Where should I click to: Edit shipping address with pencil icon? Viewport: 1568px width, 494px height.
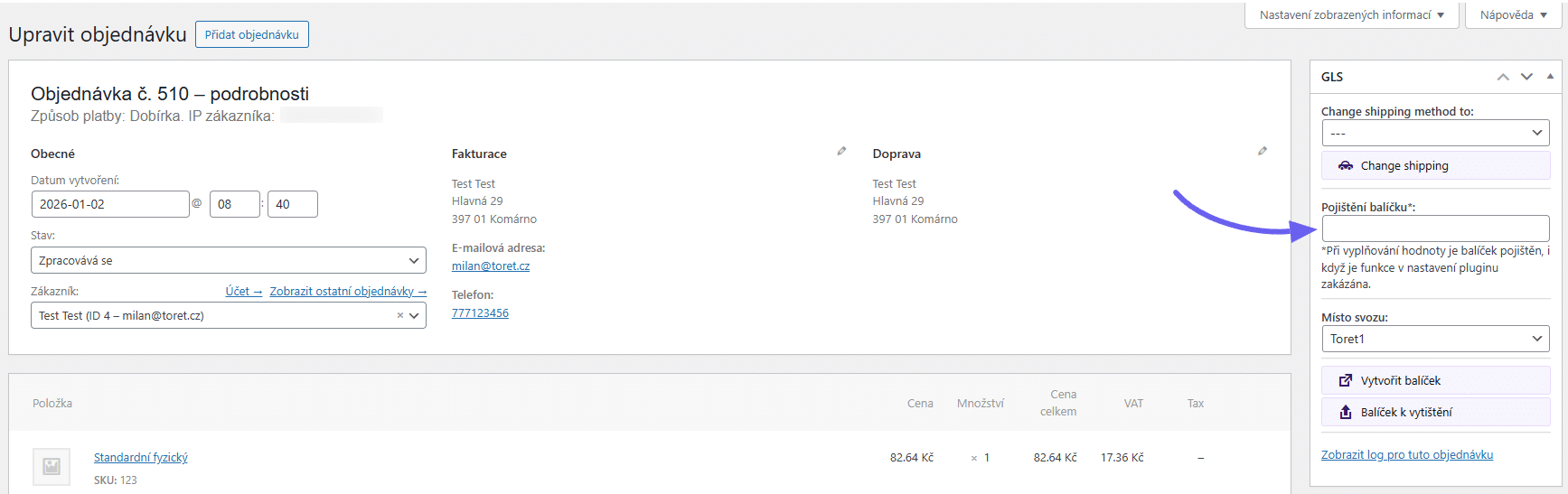coord(1263,152)
